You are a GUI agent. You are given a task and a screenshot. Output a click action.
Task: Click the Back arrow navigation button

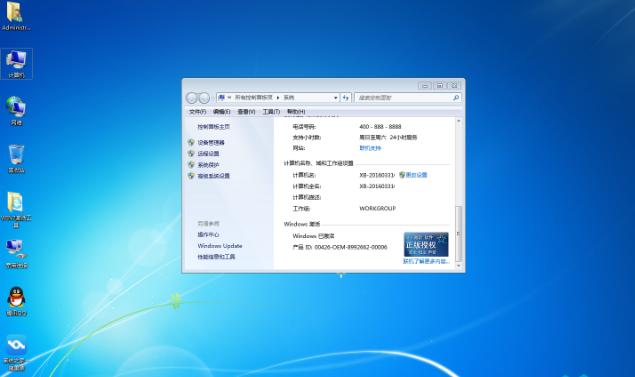click(x=192, y=98)
